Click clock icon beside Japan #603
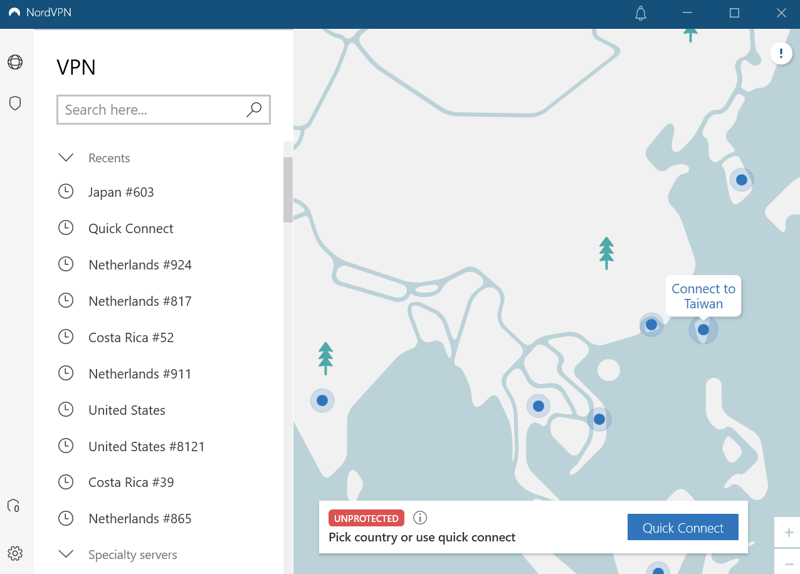Viewport: 800px width, 574px height. (66, 192)
